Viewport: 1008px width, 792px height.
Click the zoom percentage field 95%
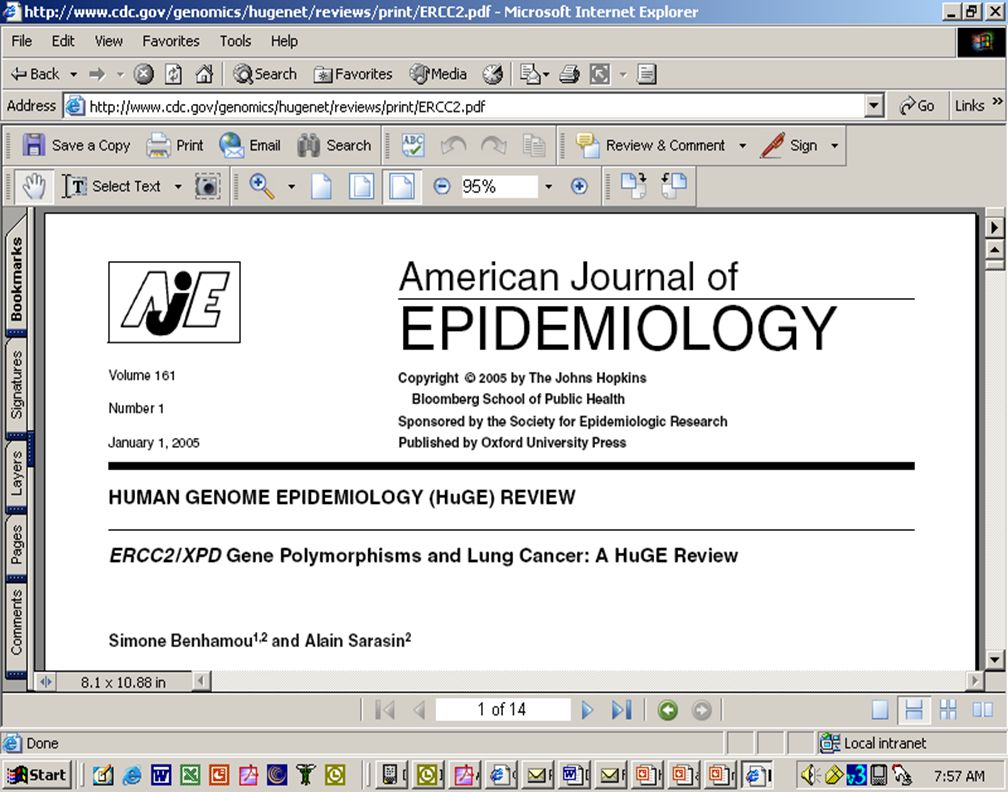499,186
